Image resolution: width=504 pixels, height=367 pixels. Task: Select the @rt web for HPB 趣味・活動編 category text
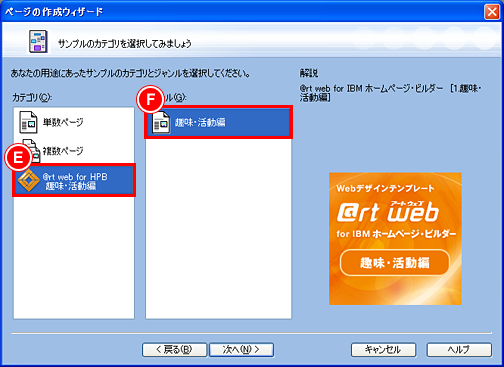point(75,181)
